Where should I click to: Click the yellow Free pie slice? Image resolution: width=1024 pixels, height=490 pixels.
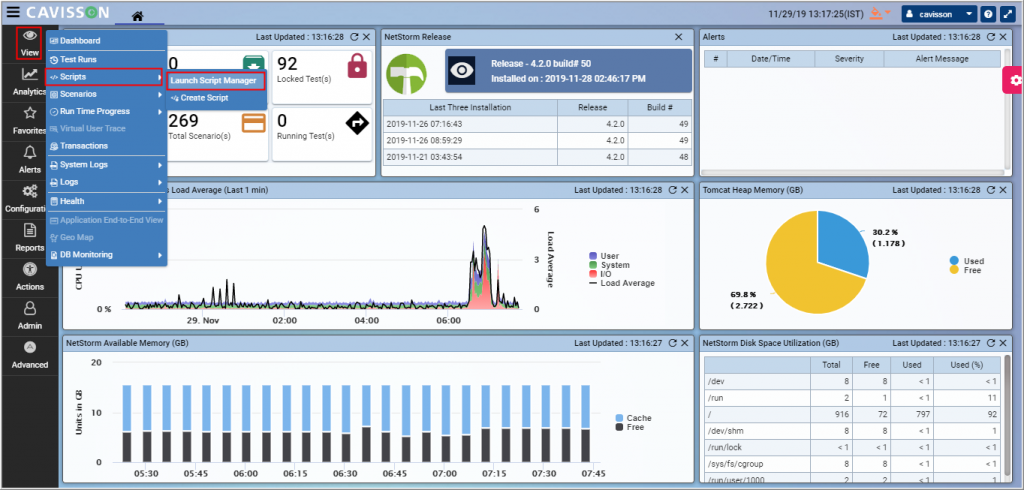point(800,274)
